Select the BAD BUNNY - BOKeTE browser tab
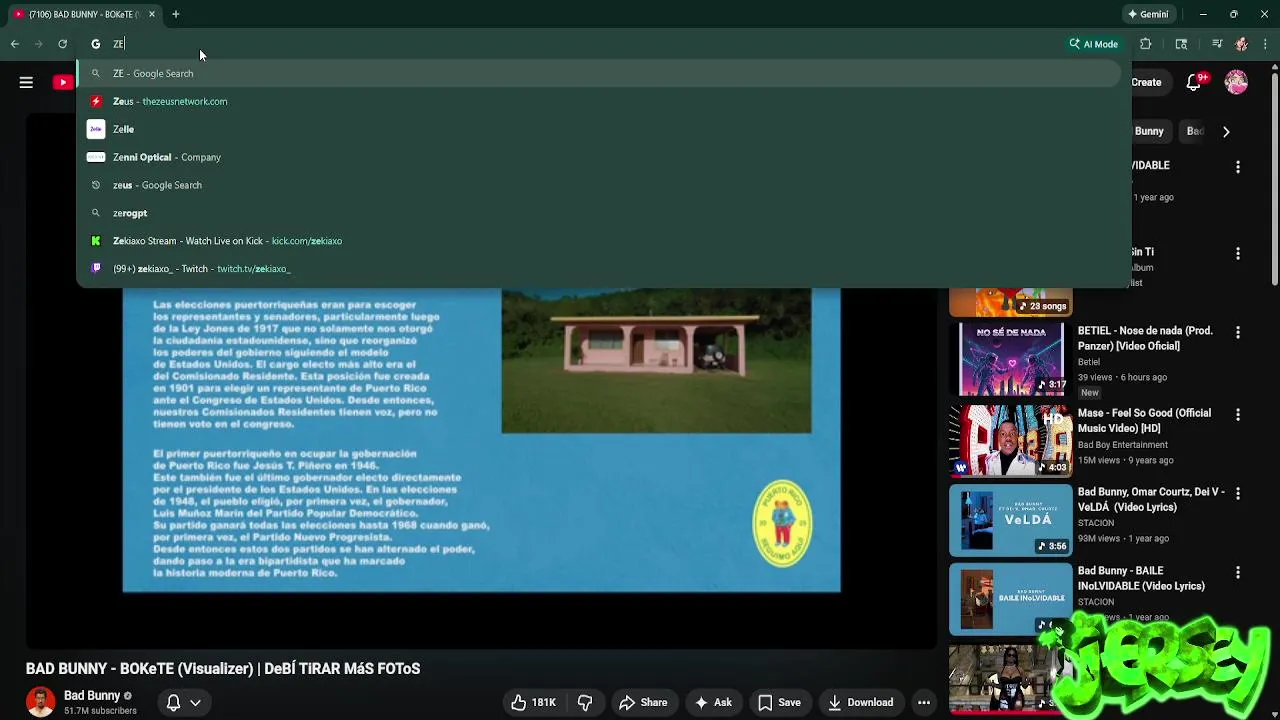 pos(84,14)
